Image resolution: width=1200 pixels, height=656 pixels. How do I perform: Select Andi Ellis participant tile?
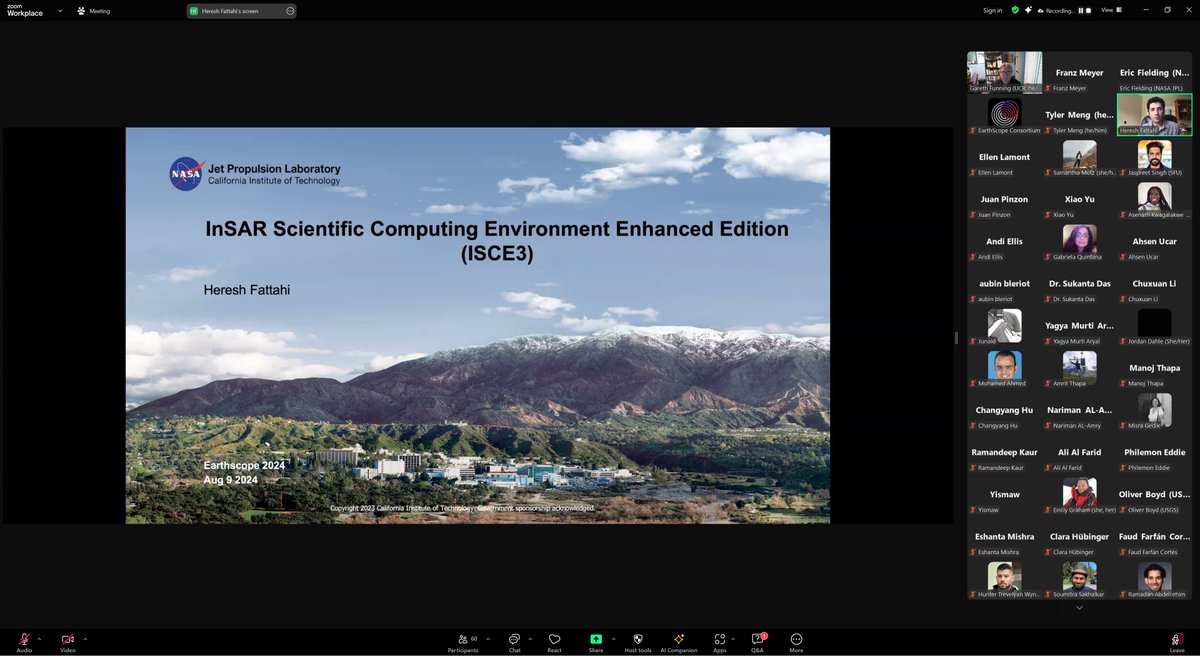(x=1004, y=242)
